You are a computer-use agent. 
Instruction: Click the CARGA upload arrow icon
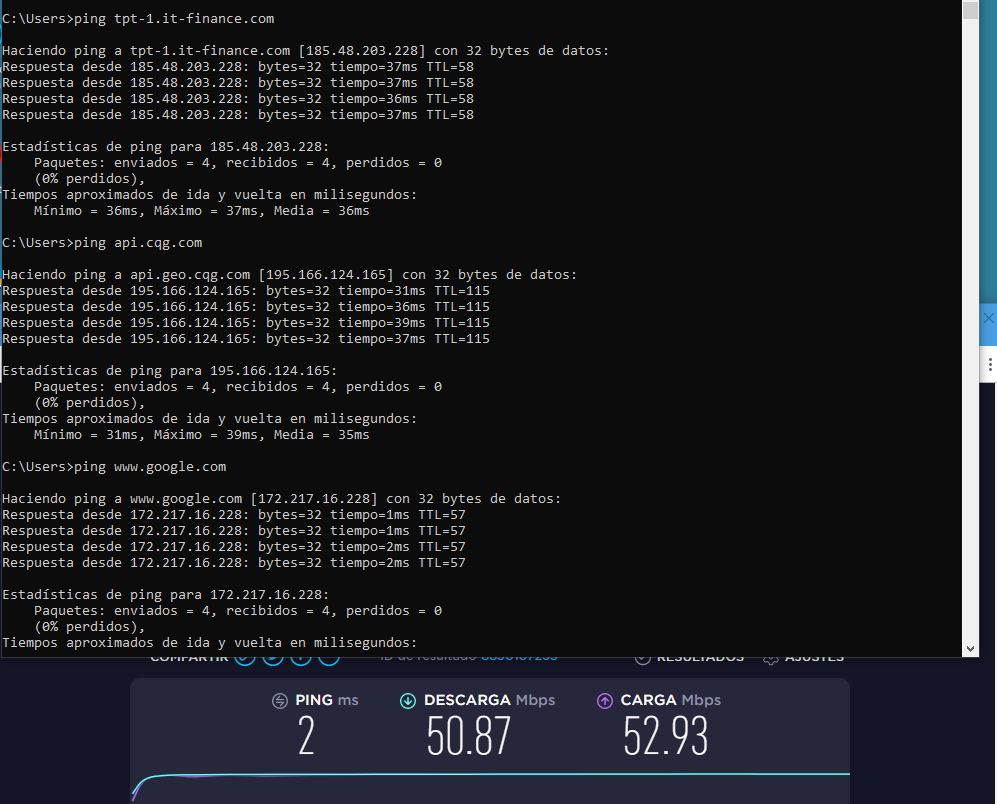(605, 701)
